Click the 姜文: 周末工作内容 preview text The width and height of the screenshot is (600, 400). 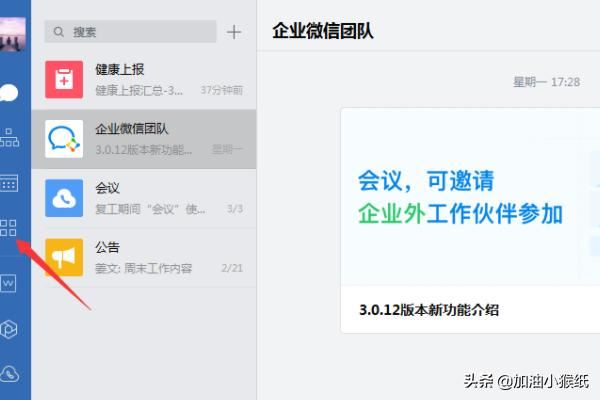[x=143, y=268]
